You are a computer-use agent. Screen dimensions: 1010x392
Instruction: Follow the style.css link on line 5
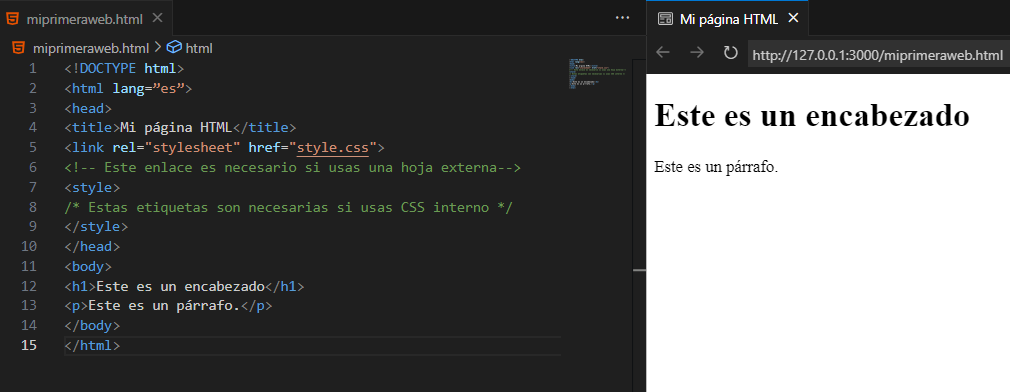pos(332,147)
